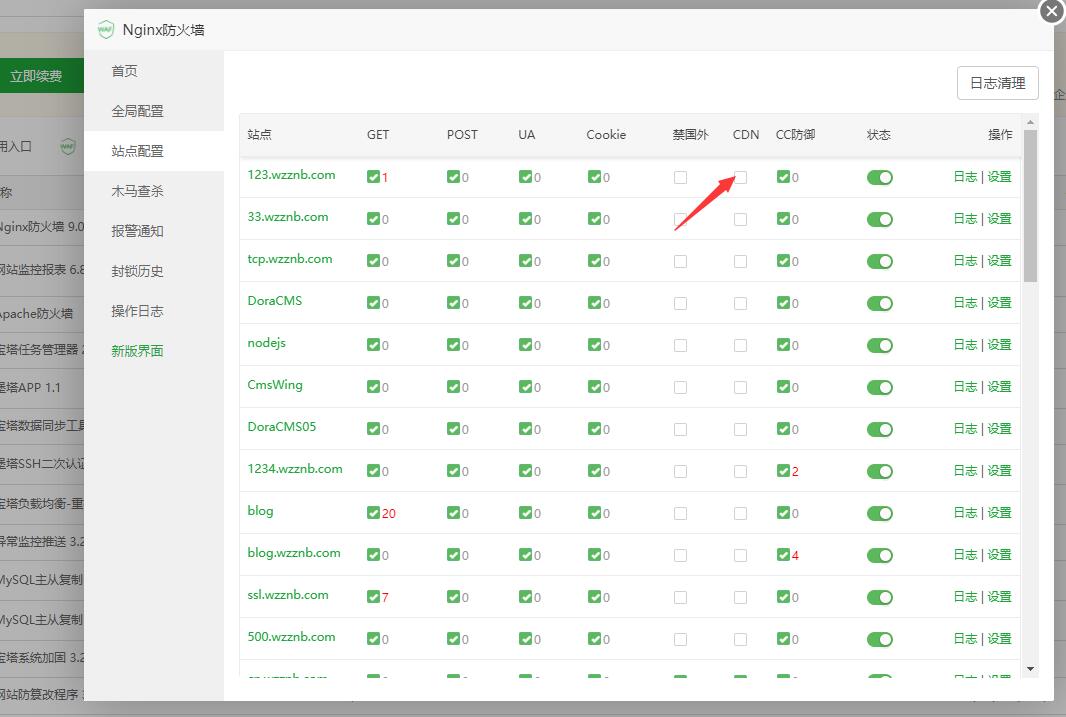Open site link 33.wzznb.com
Screen dimensions: 1066x717
(x=288, y=217)
